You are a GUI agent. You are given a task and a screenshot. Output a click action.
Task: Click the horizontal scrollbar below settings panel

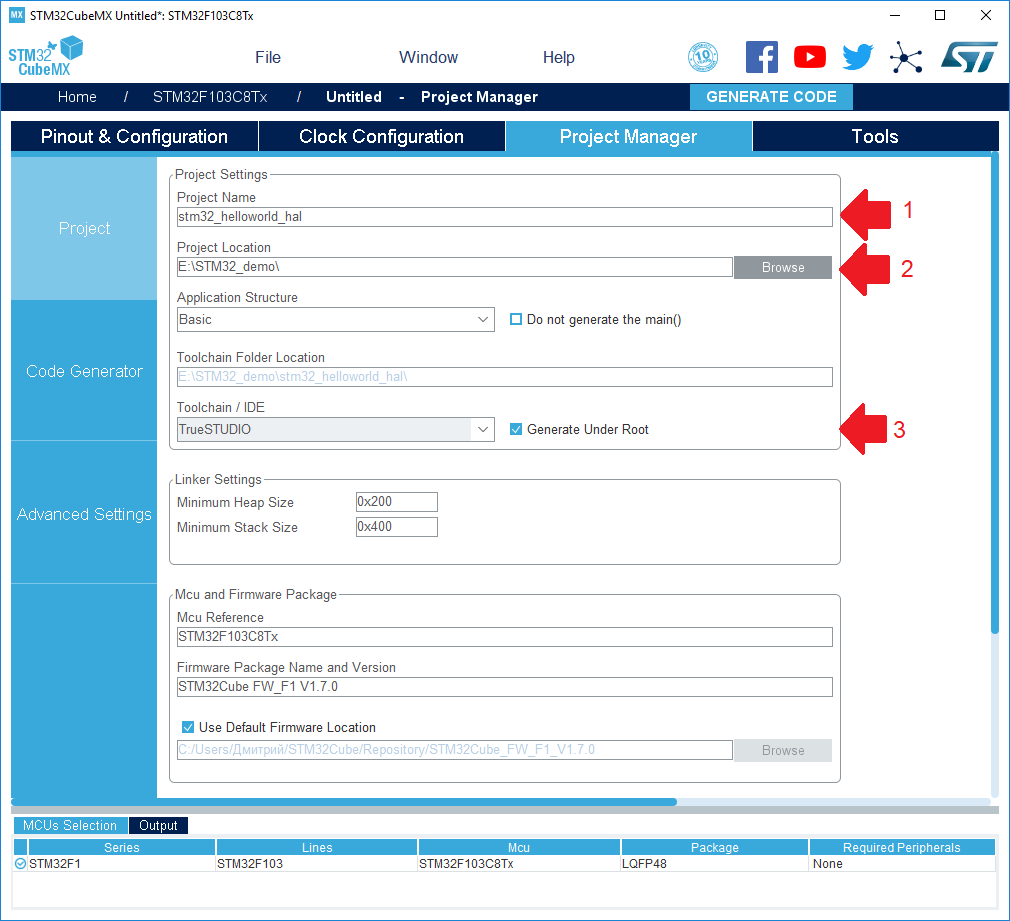pos(344,802)
